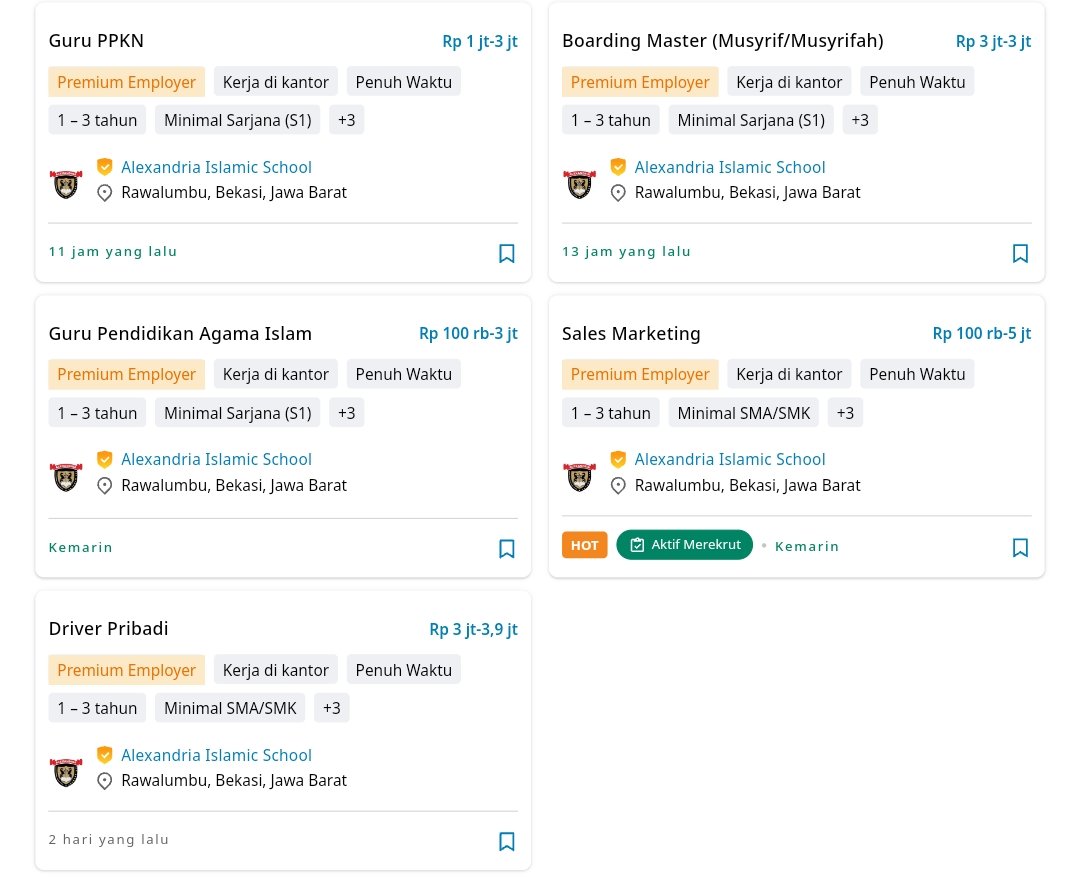Expand +3 tags on Driver Pribadi card

click(x=332, y=708)
